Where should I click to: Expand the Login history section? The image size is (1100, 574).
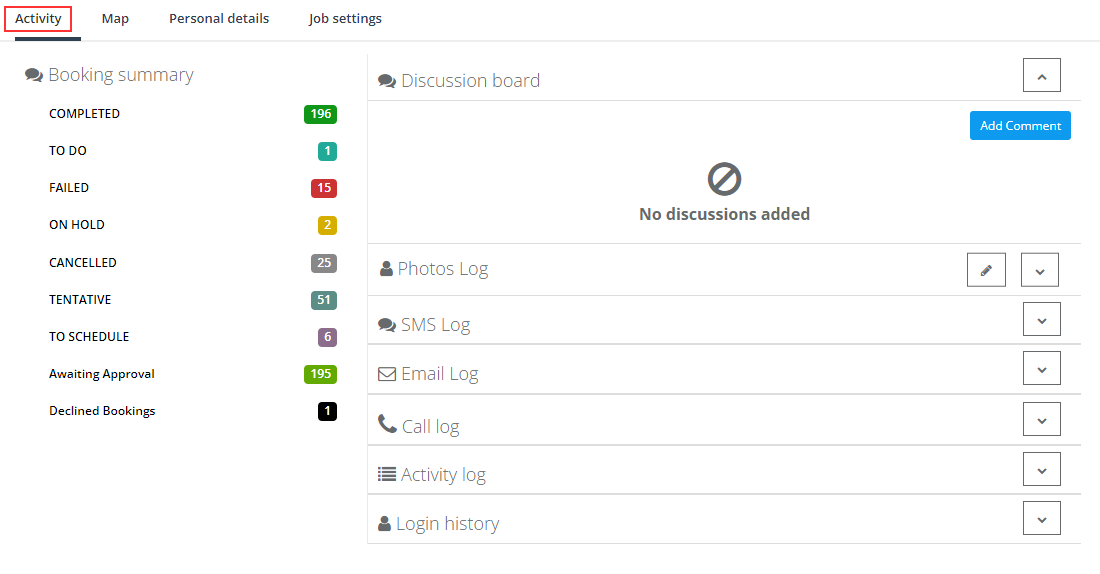tap(1041, 518)
